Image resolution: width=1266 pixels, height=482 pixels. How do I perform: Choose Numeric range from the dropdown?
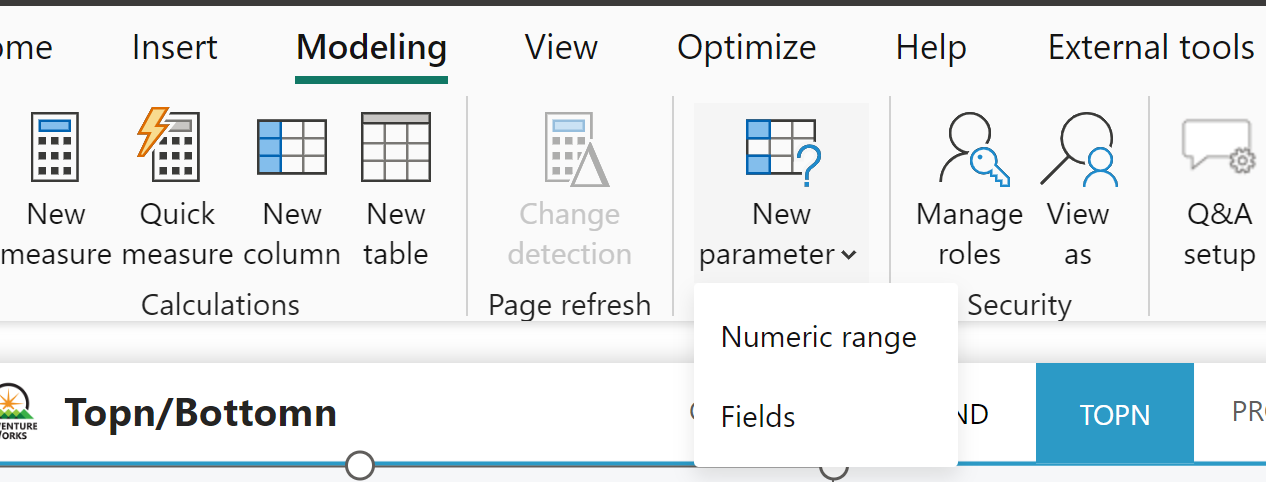pyautogui.click(x=819, y=338)
